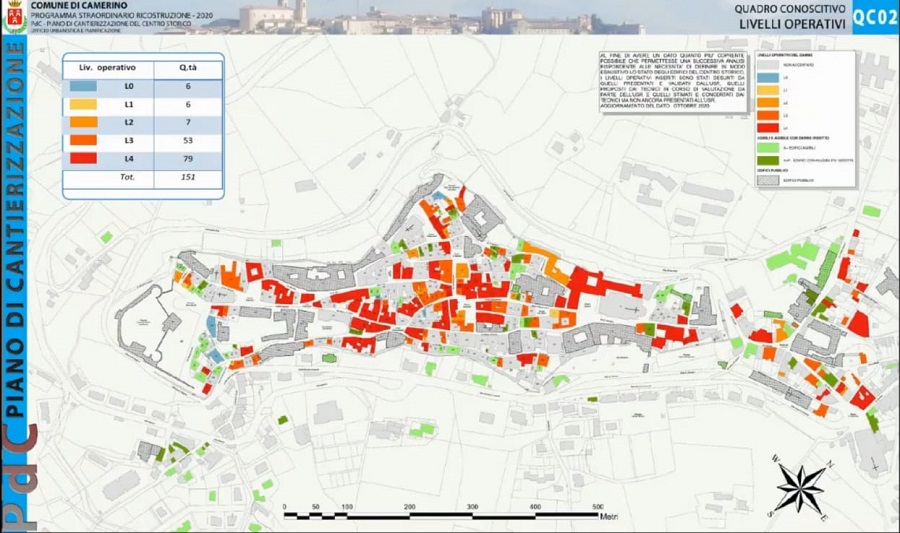Click the L4 quantity value 79
The height and width of the screenshot is (533, 900).
pos(187,159)
